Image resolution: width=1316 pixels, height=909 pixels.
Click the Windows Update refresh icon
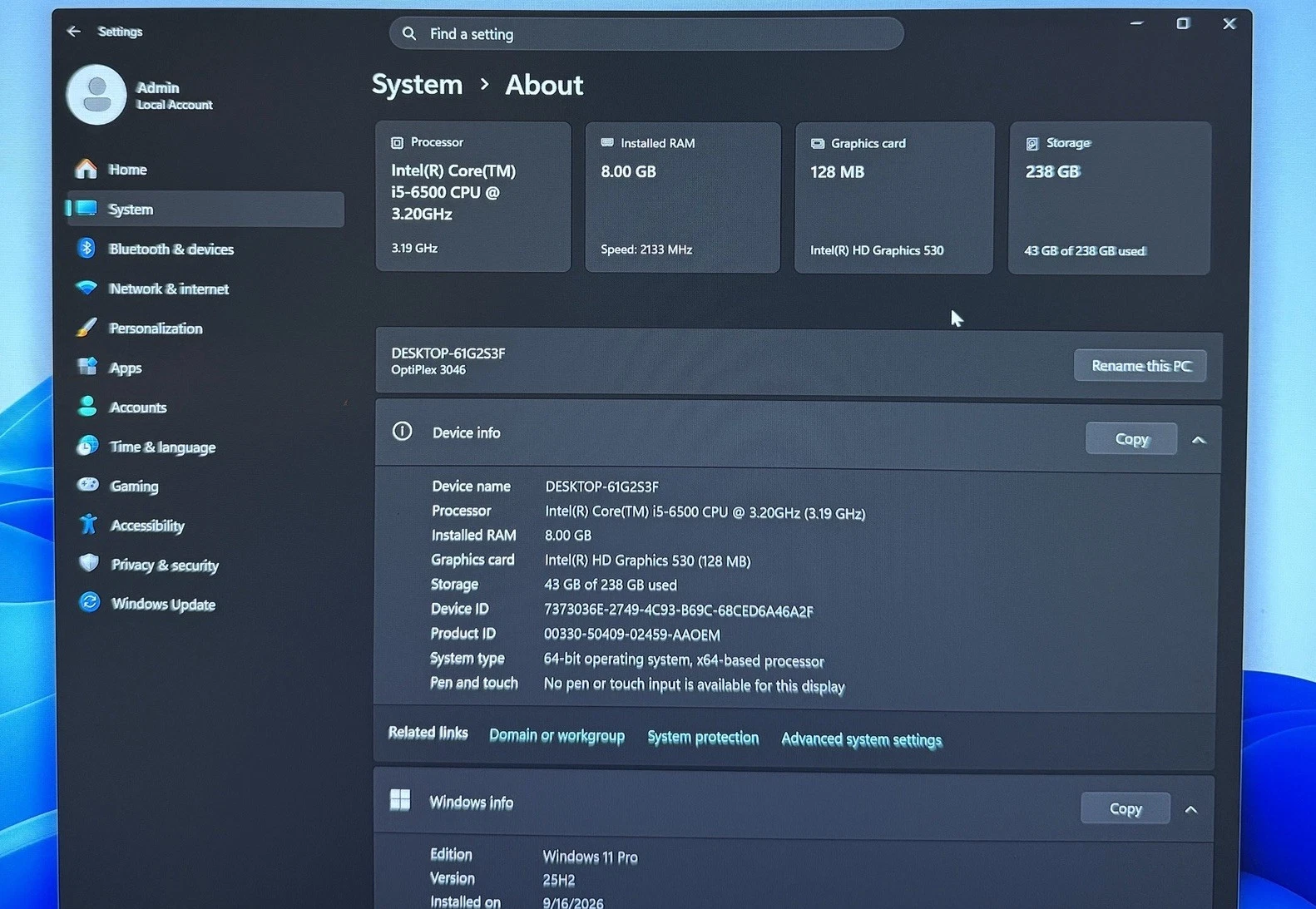89,602
